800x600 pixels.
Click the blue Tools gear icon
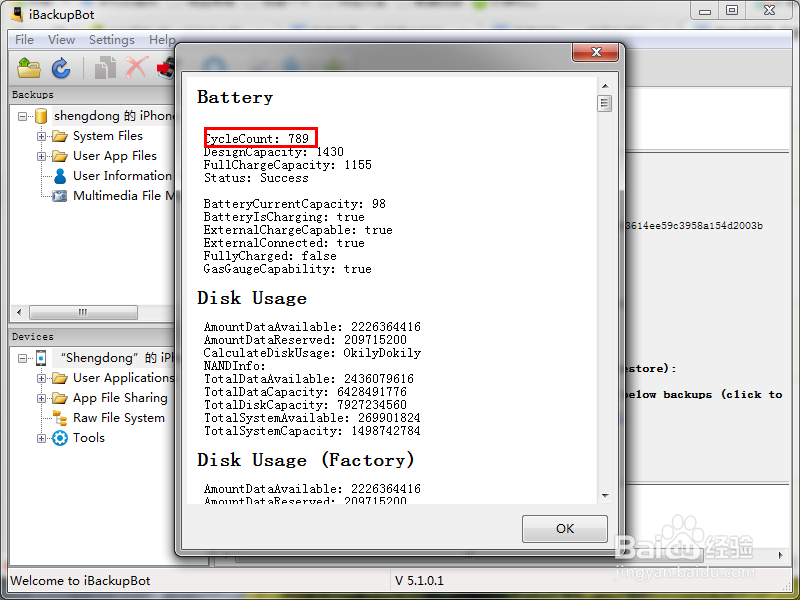[x=60, y=438]
